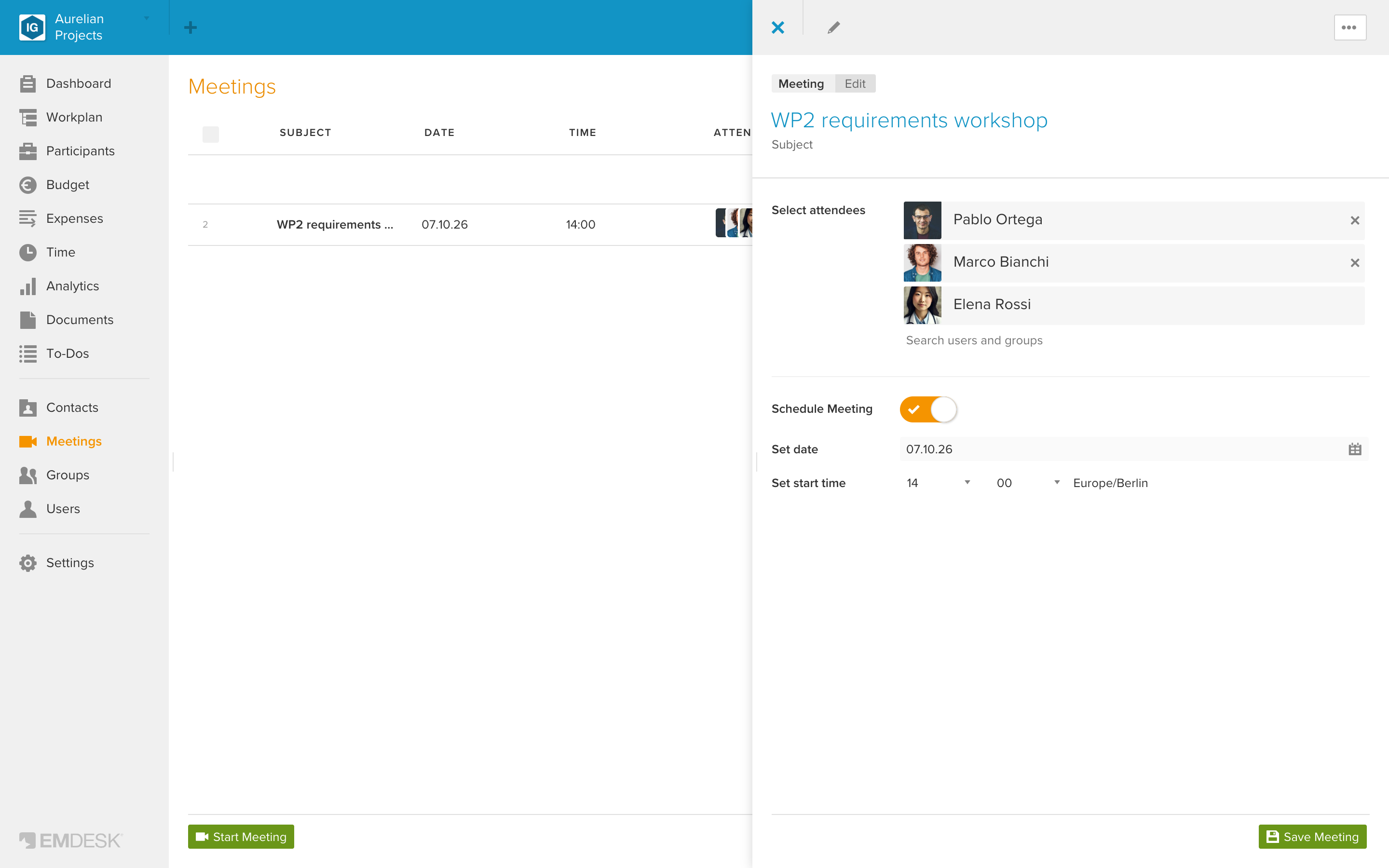Select Meetings in the sidebar
Viewport: 1389px width, 868px height.
tap(60, 441)
